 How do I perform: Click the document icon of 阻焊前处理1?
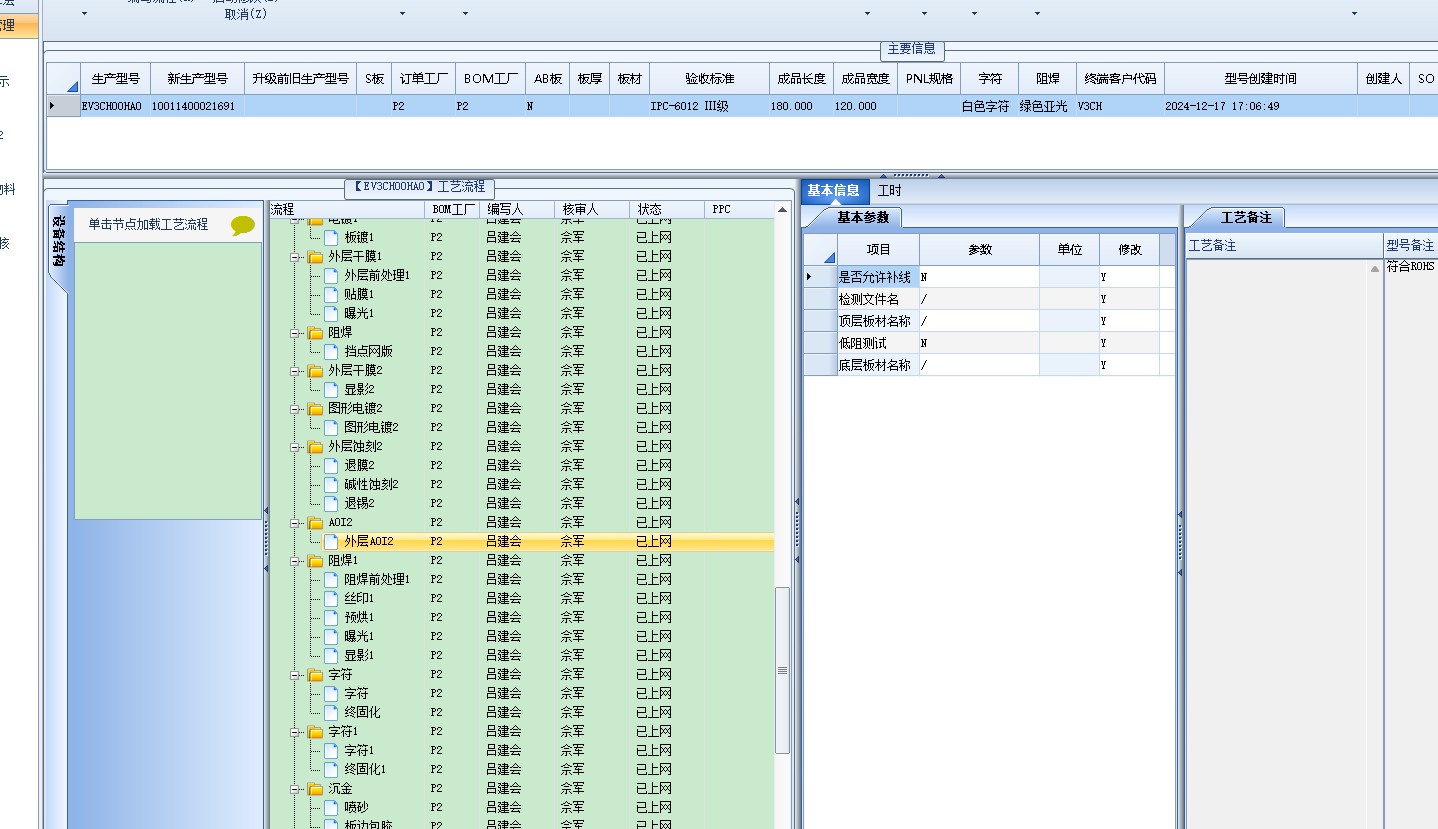[331, 580]
